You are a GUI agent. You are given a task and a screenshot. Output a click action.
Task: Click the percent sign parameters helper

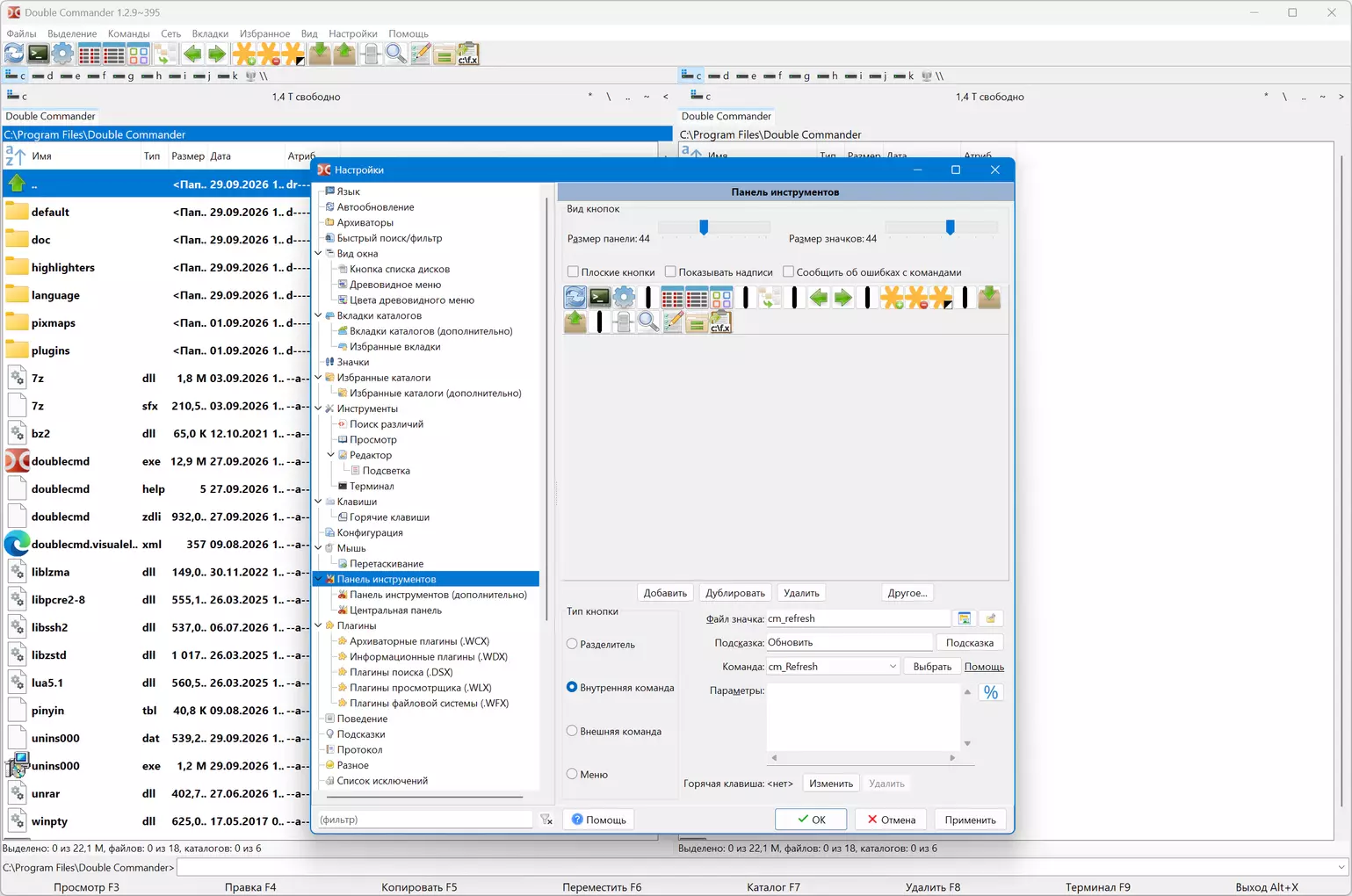click(991, 692)
